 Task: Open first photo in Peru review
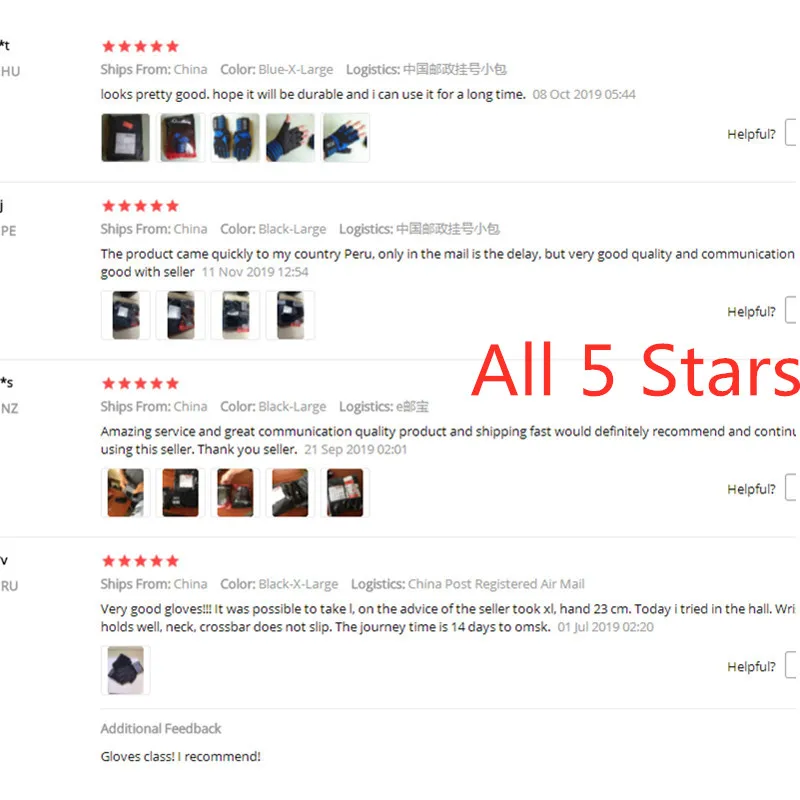126,315
